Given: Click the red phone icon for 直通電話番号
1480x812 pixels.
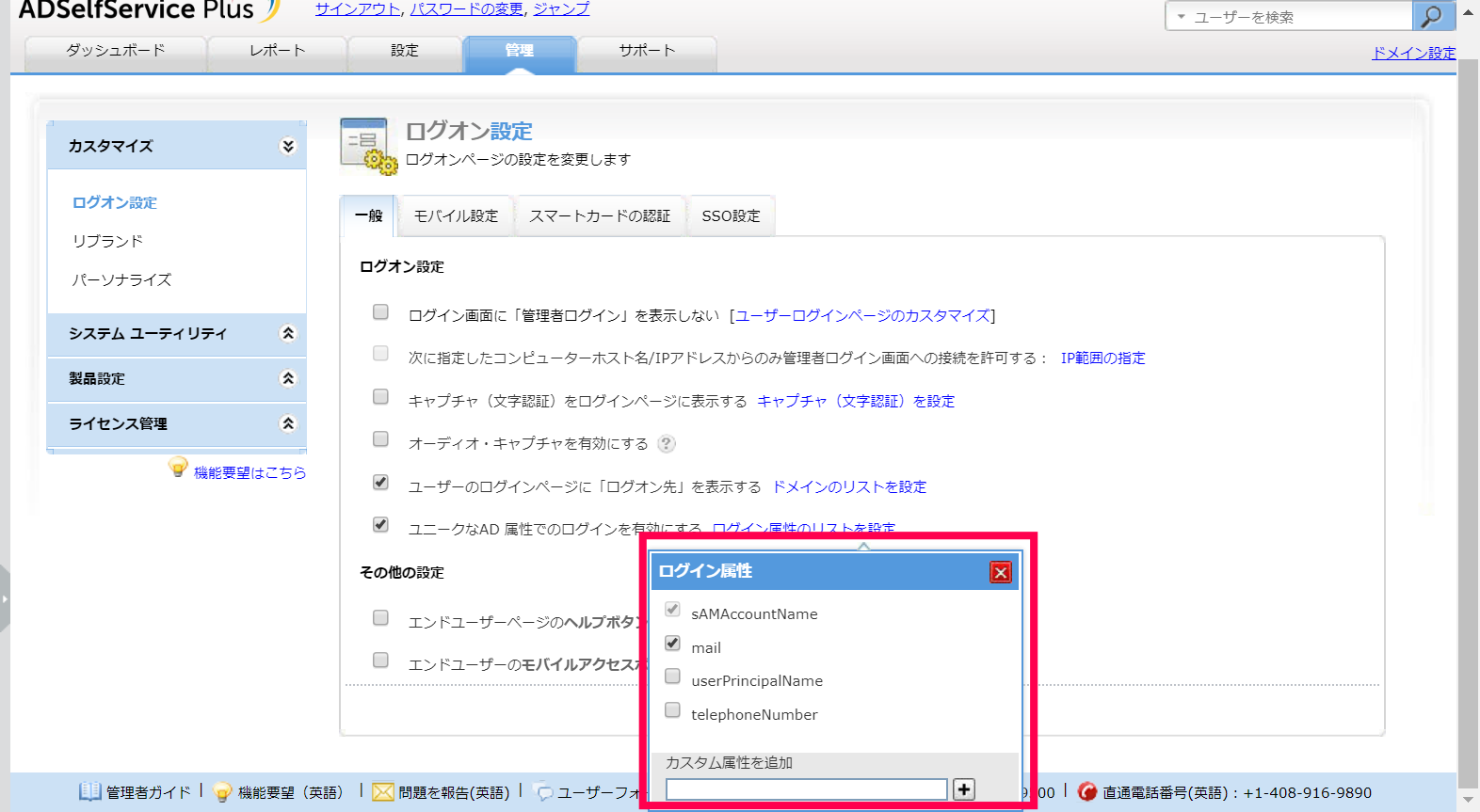Looking at the screenshot, I should pos(1087,792).
